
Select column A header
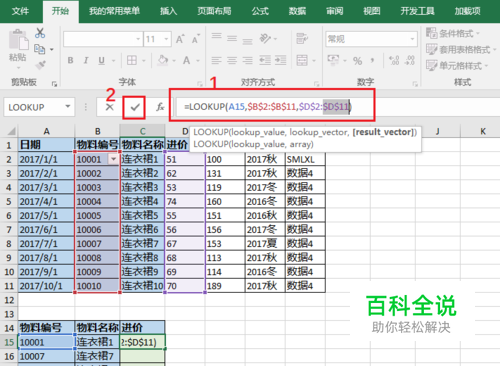46,131
